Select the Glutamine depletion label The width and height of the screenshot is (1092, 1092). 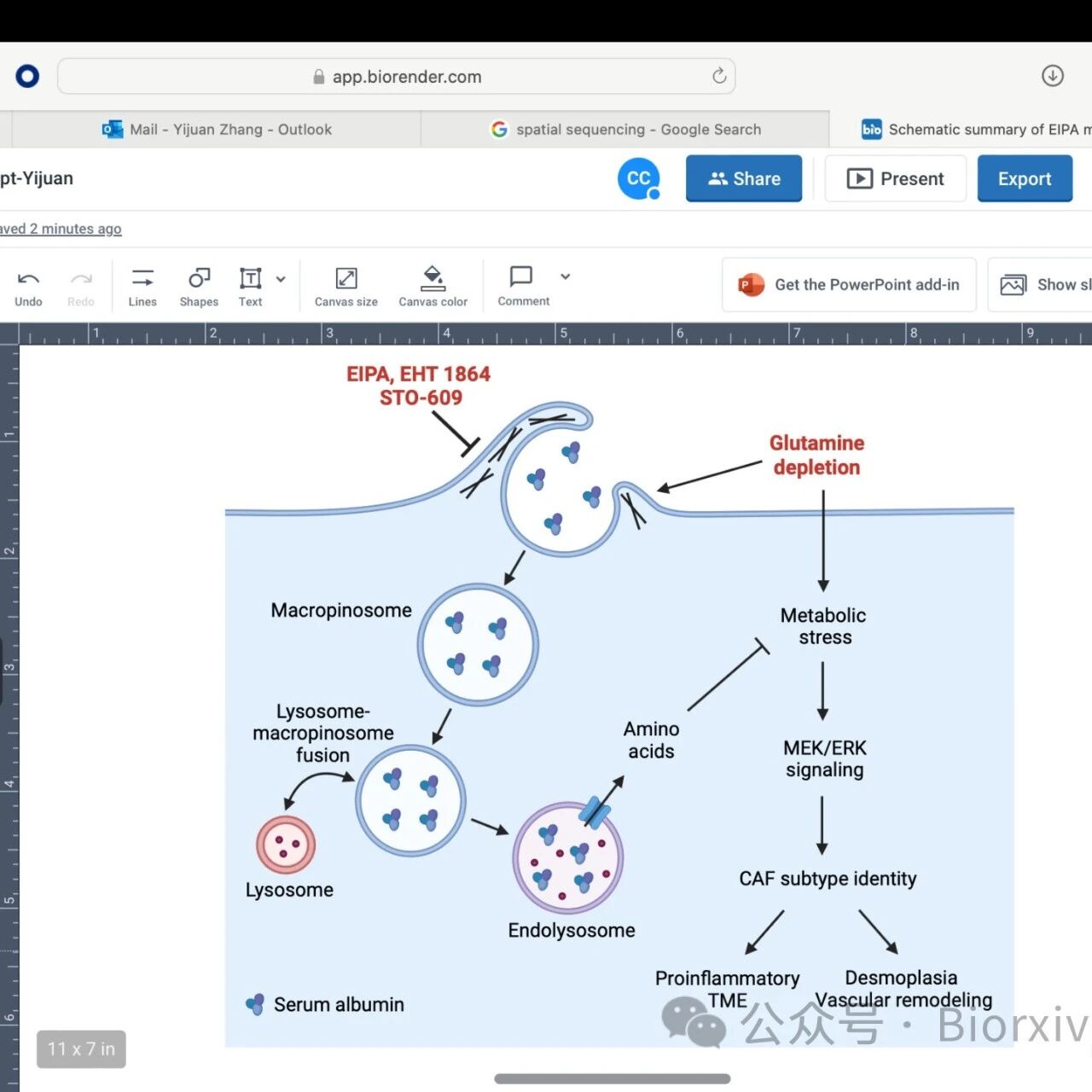817,455
